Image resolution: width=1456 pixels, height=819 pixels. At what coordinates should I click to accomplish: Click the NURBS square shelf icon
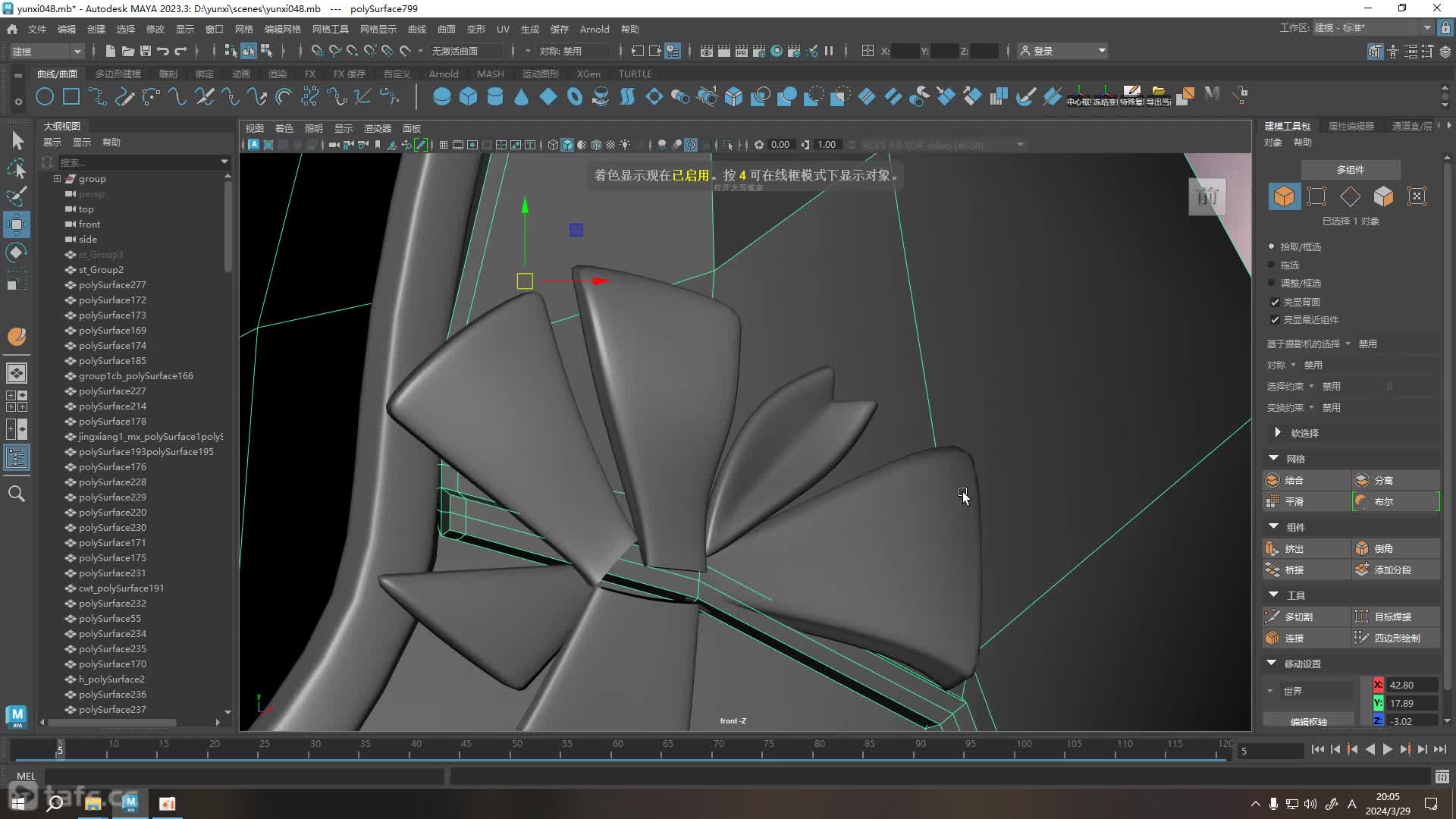pyautogui.click(x=71, y=96)
